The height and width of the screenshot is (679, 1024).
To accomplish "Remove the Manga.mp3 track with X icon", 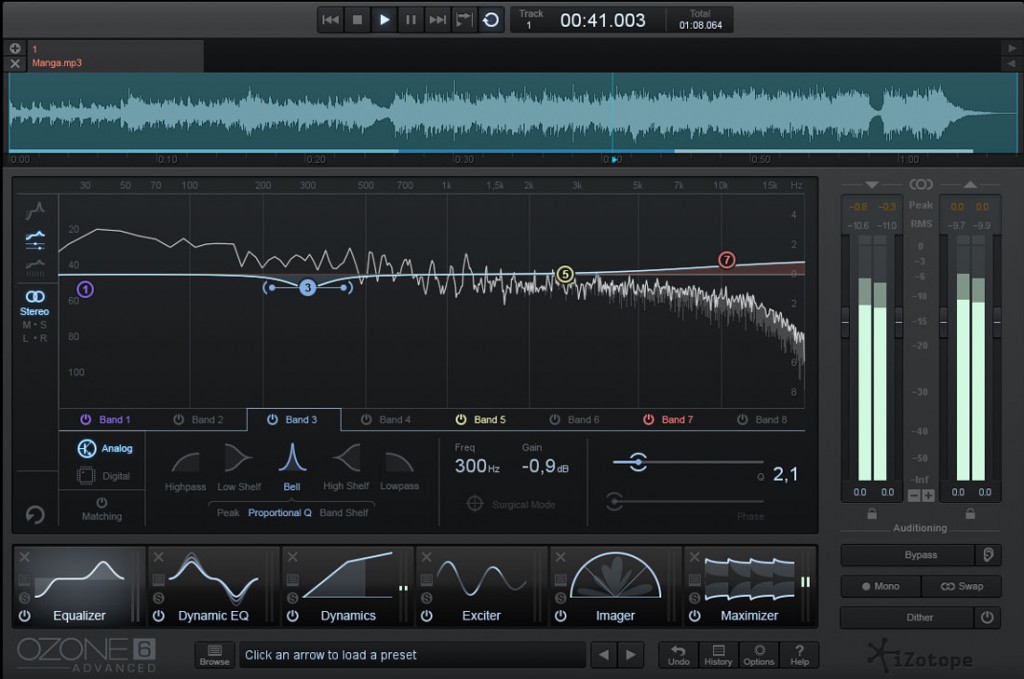I will (15, 63).
